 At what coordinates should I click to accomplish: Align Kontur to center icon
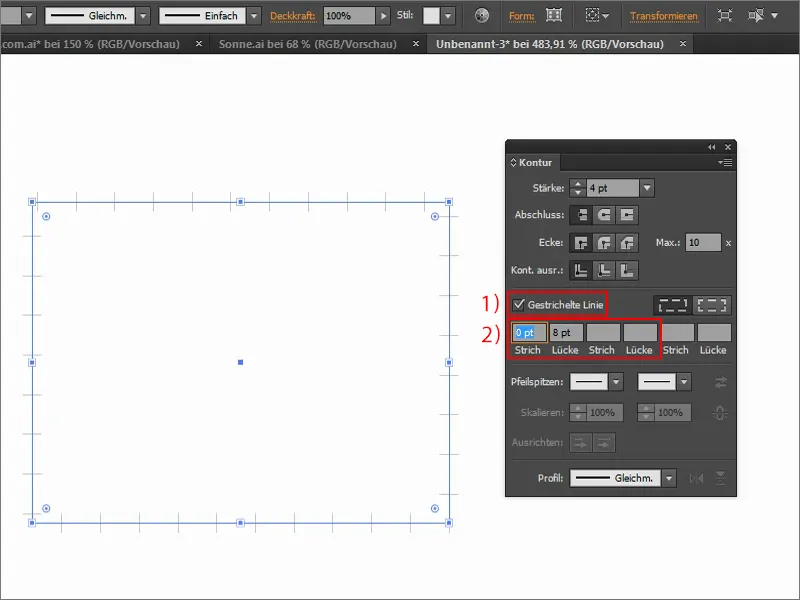coord(581,270)
